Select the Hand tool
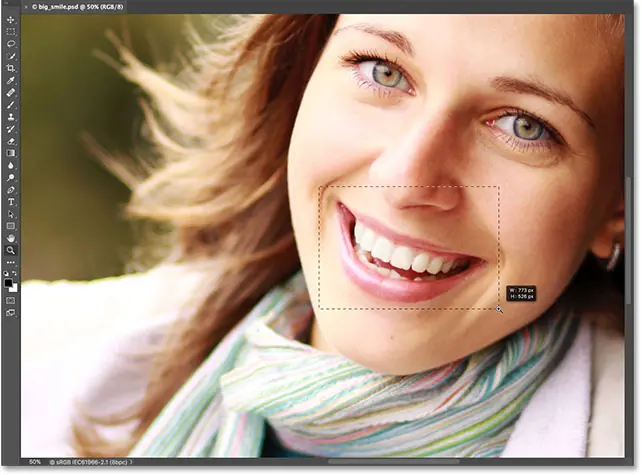This screenshot has height=475, width=642. pyautogui.click(x=11, y=238)
